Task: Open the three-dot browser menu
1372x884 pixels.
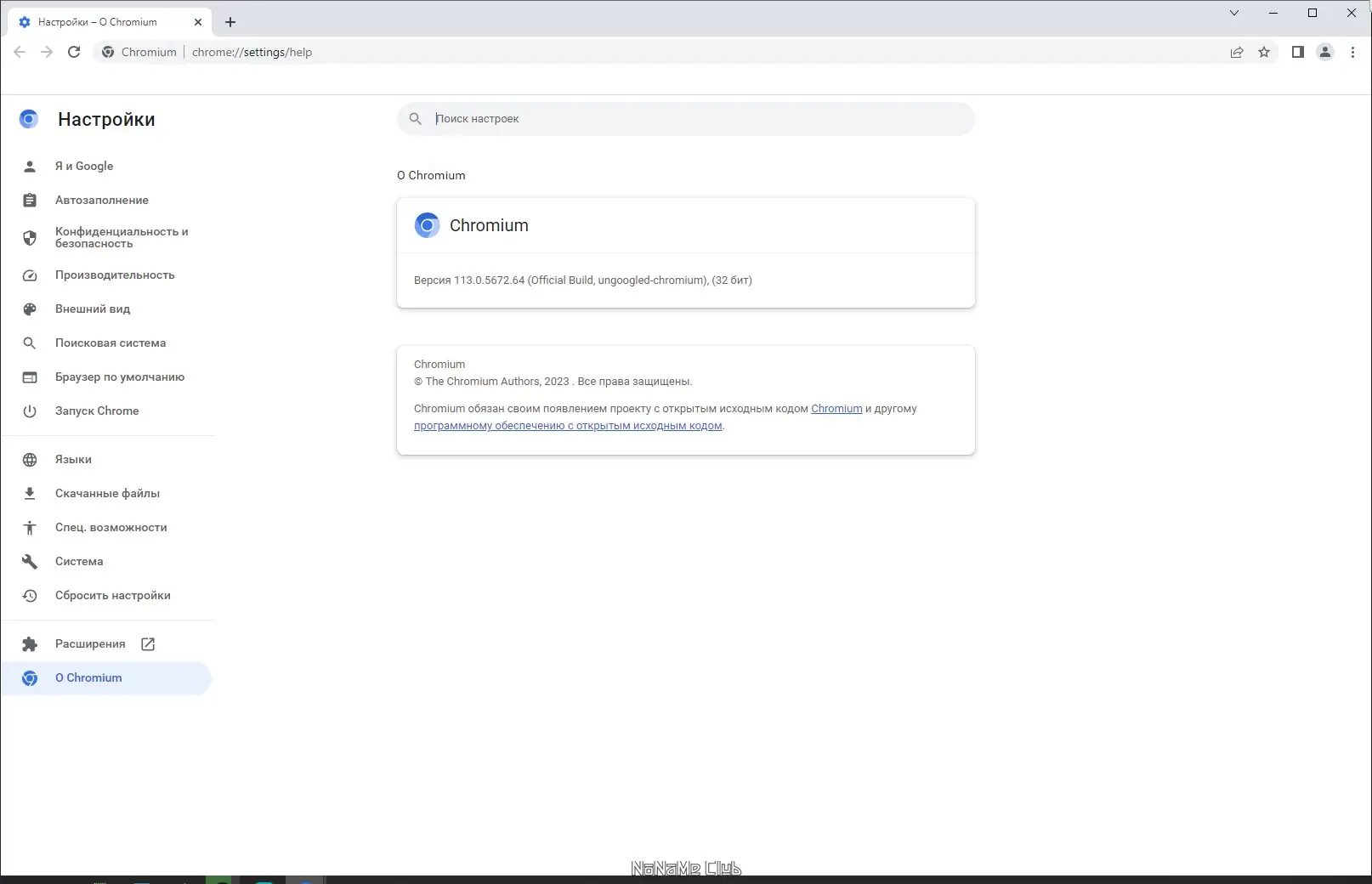Action: (x=1352, y=52)
